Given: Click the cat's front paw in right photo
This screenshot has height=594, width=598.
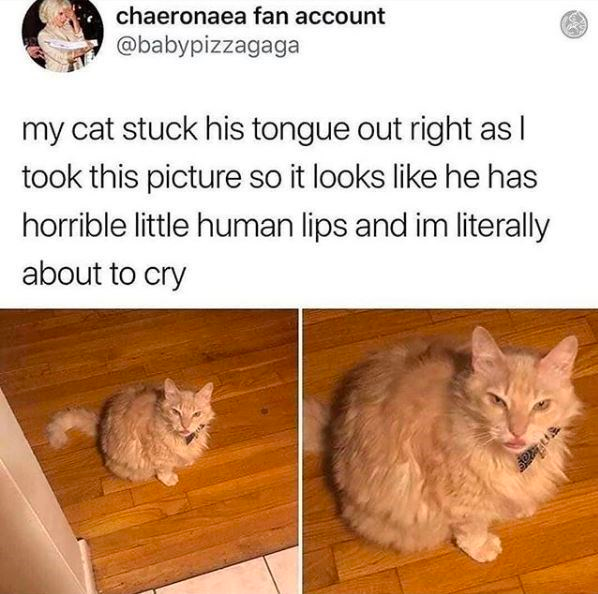Looking at the screenshot, I should point(479,545).
